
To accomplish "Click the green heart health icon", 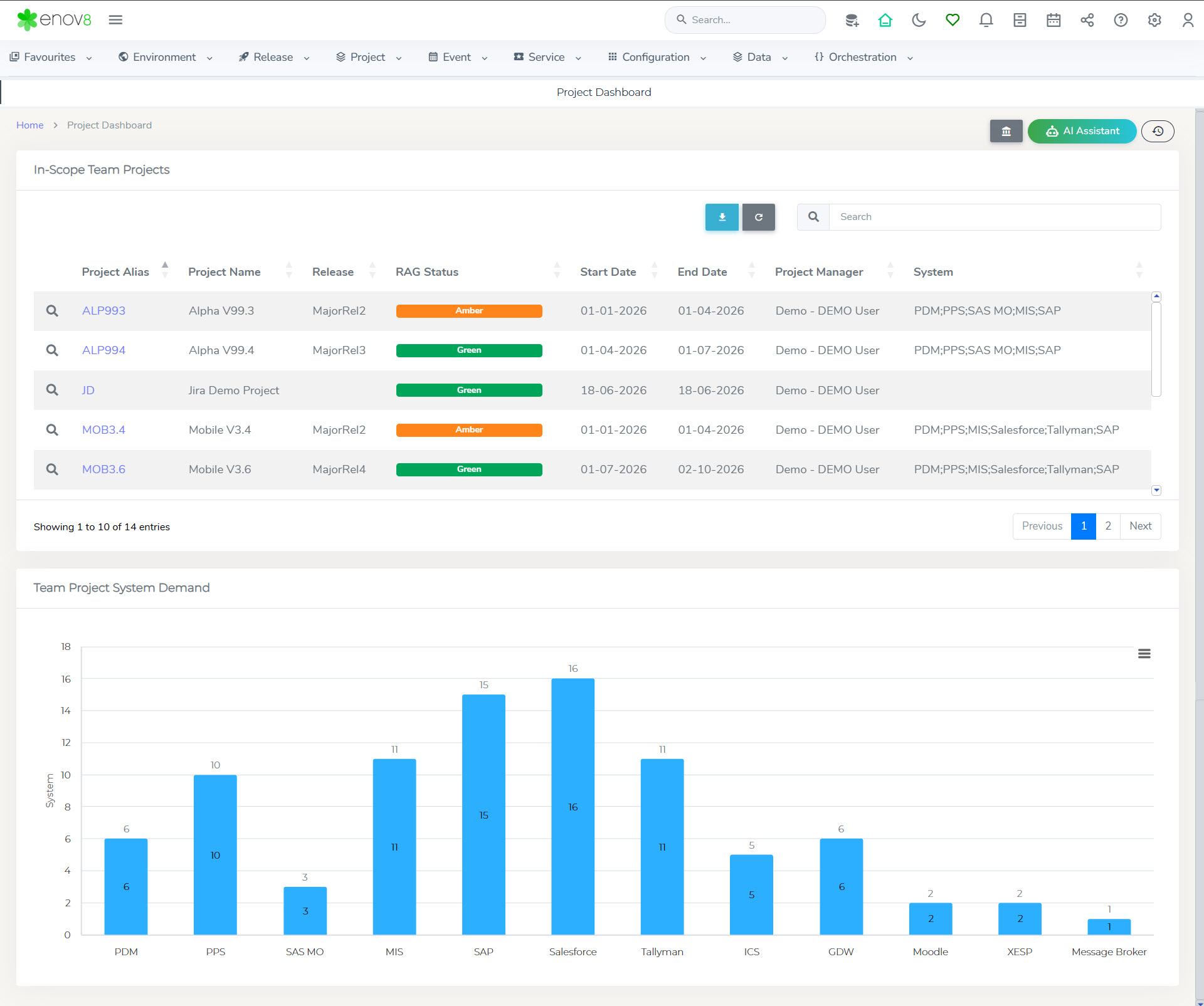I will [953, 20].
